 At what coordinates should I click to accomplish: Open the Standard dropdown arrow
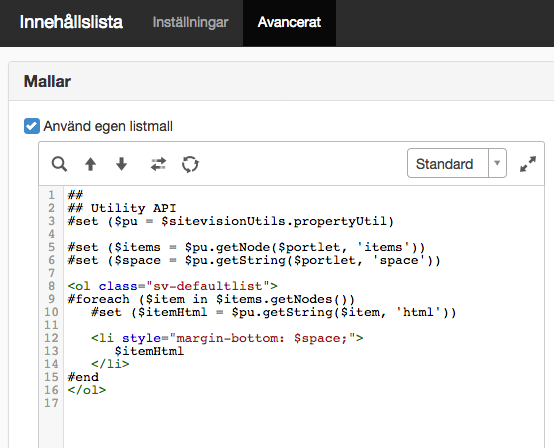coord(497,163)
